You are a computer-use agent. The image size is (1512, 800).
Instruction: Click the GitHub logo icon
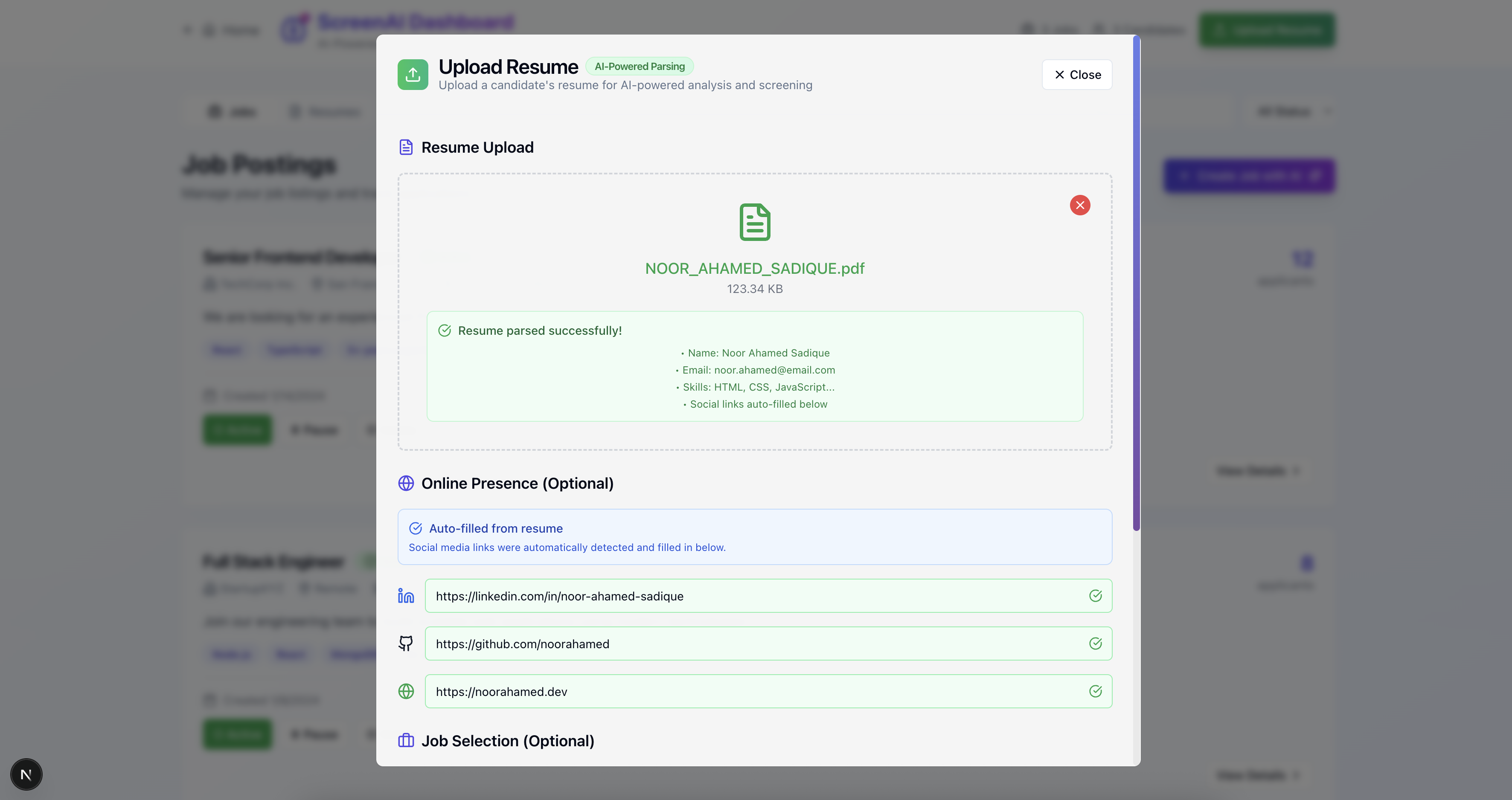[406, 643]
